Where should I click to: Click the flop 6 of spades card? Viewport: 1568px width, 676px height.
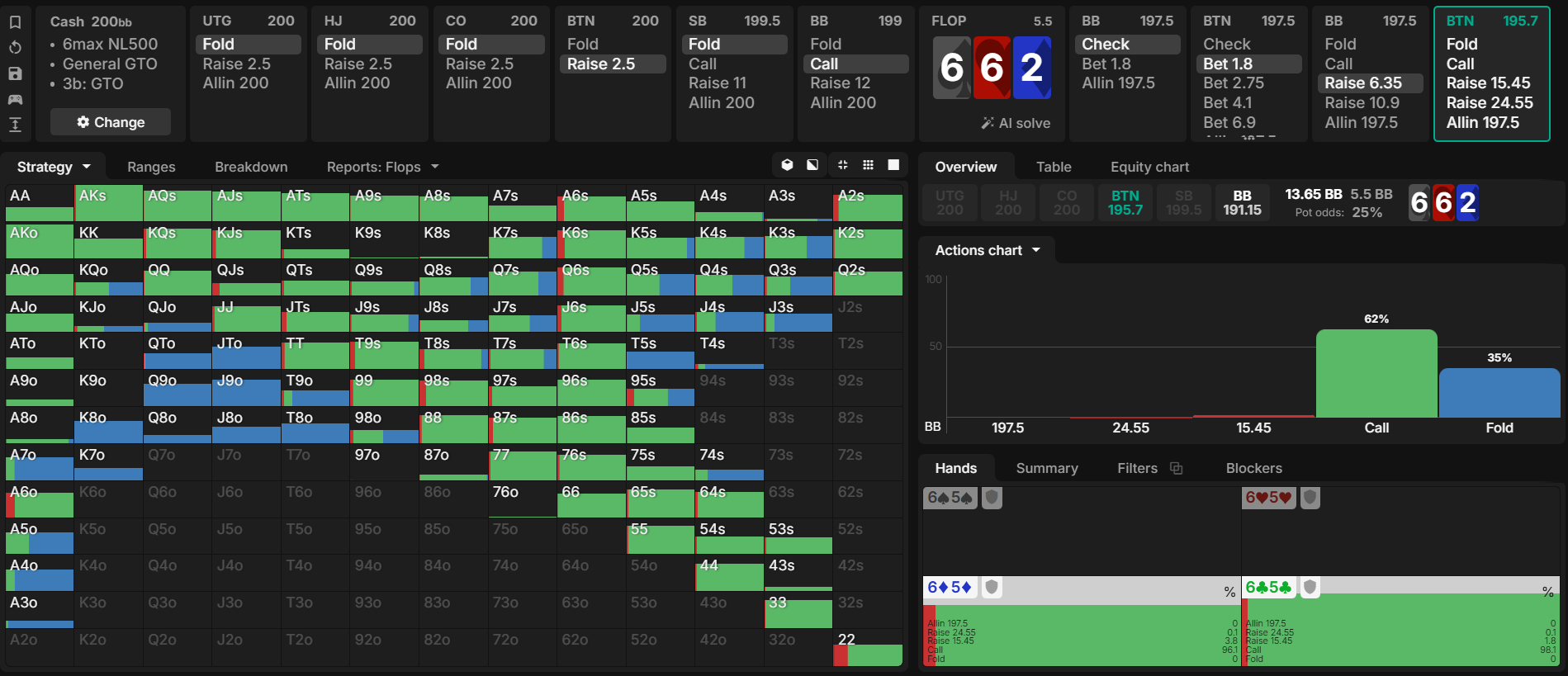click(x=952, y=68)
